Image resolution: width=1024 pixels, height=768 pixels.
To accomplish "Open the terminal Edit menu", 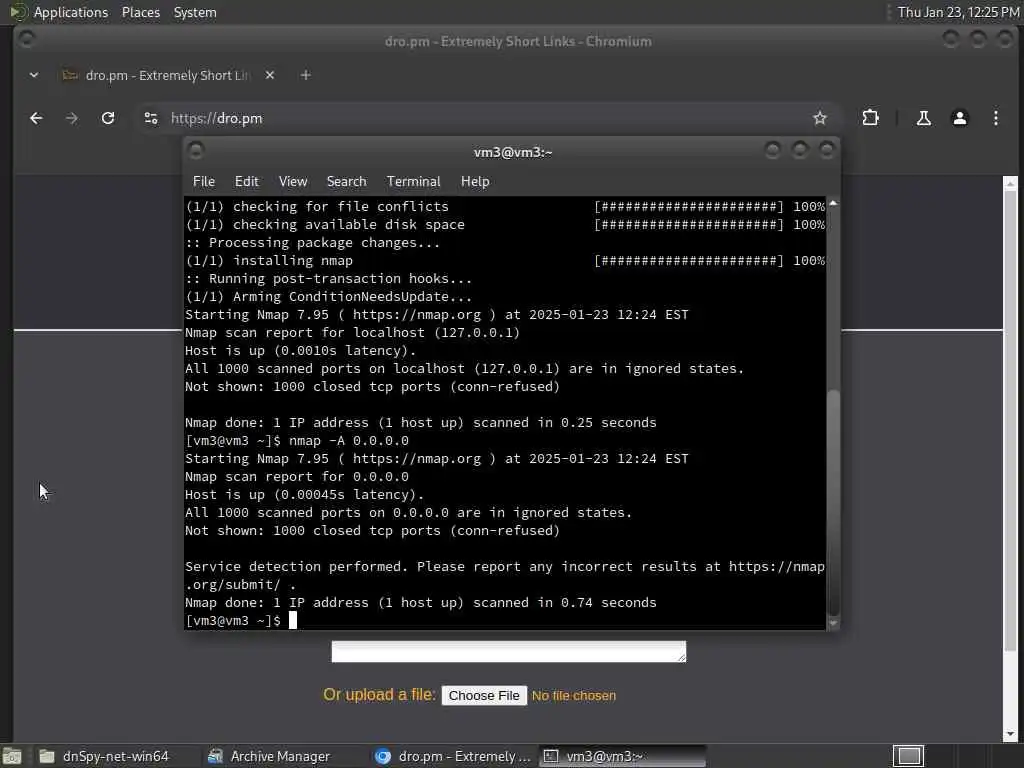I will [x=246, y=182].
